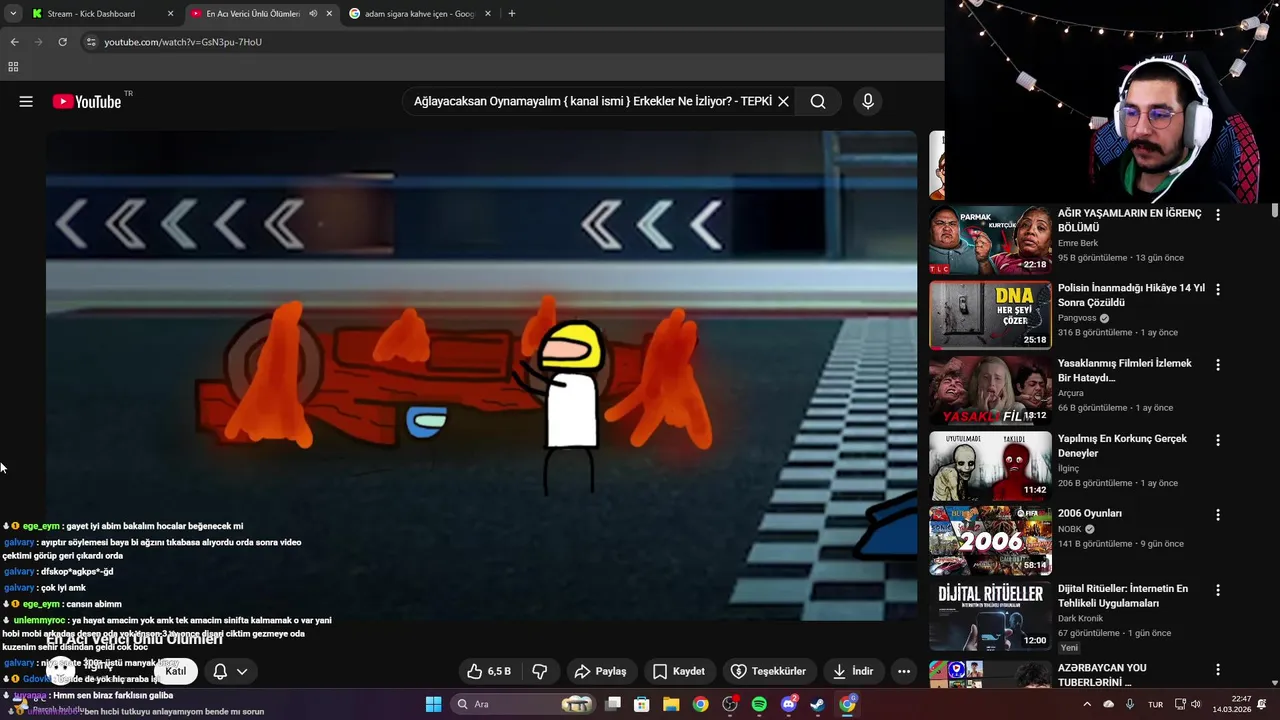Click the video player to pause
The height and width of the screenshot is (720, 1280).
coord(481,375)
